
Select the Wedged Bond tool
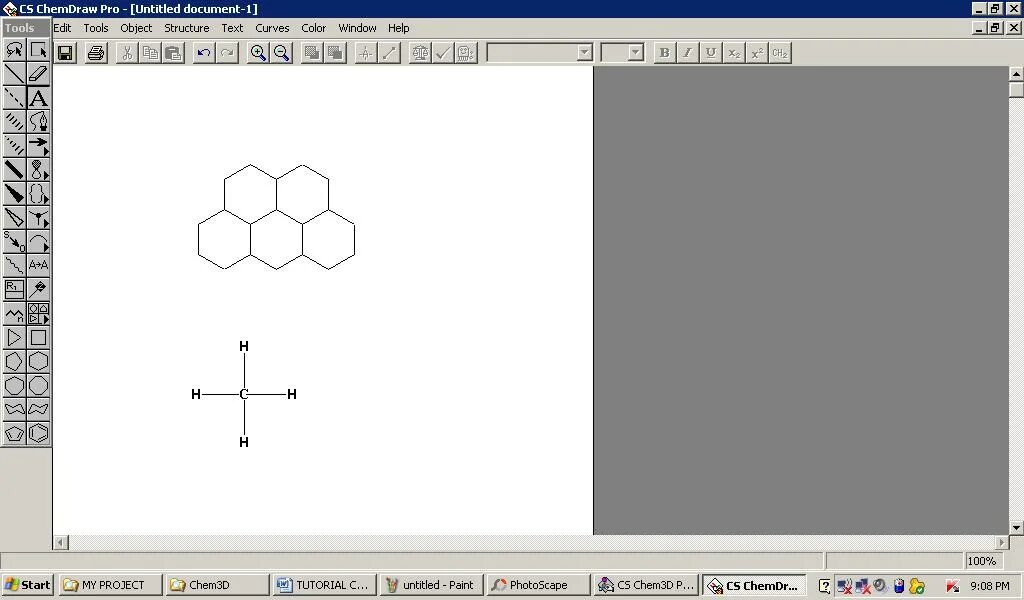coord(14,194)
